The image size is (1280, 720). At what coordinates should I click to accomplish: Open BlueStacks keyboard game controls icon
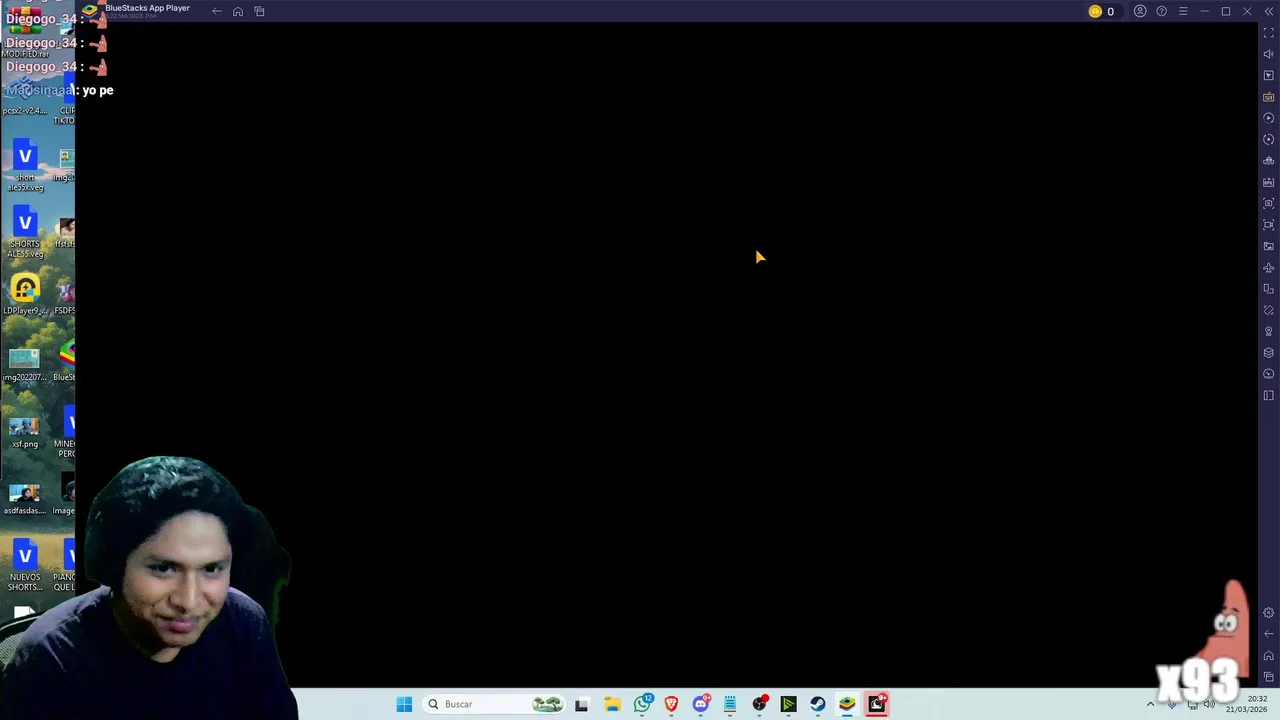click(1269, 97)
